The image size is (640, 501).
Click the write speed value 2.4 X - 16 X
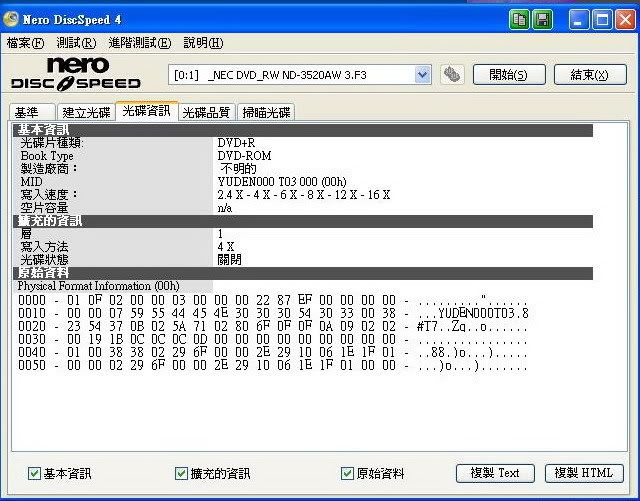tap(304, 195)
